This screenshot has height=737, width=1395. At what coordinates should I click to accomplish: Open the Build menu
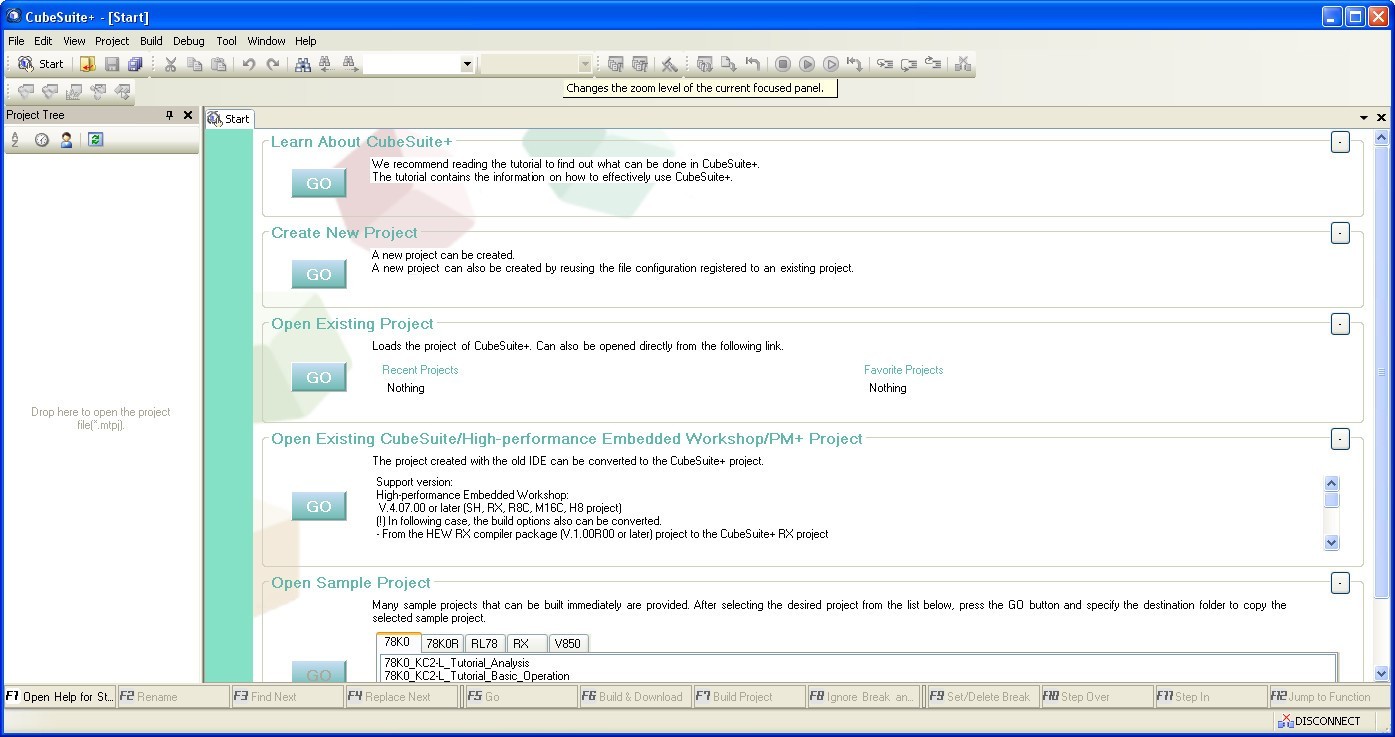[151, 41]
